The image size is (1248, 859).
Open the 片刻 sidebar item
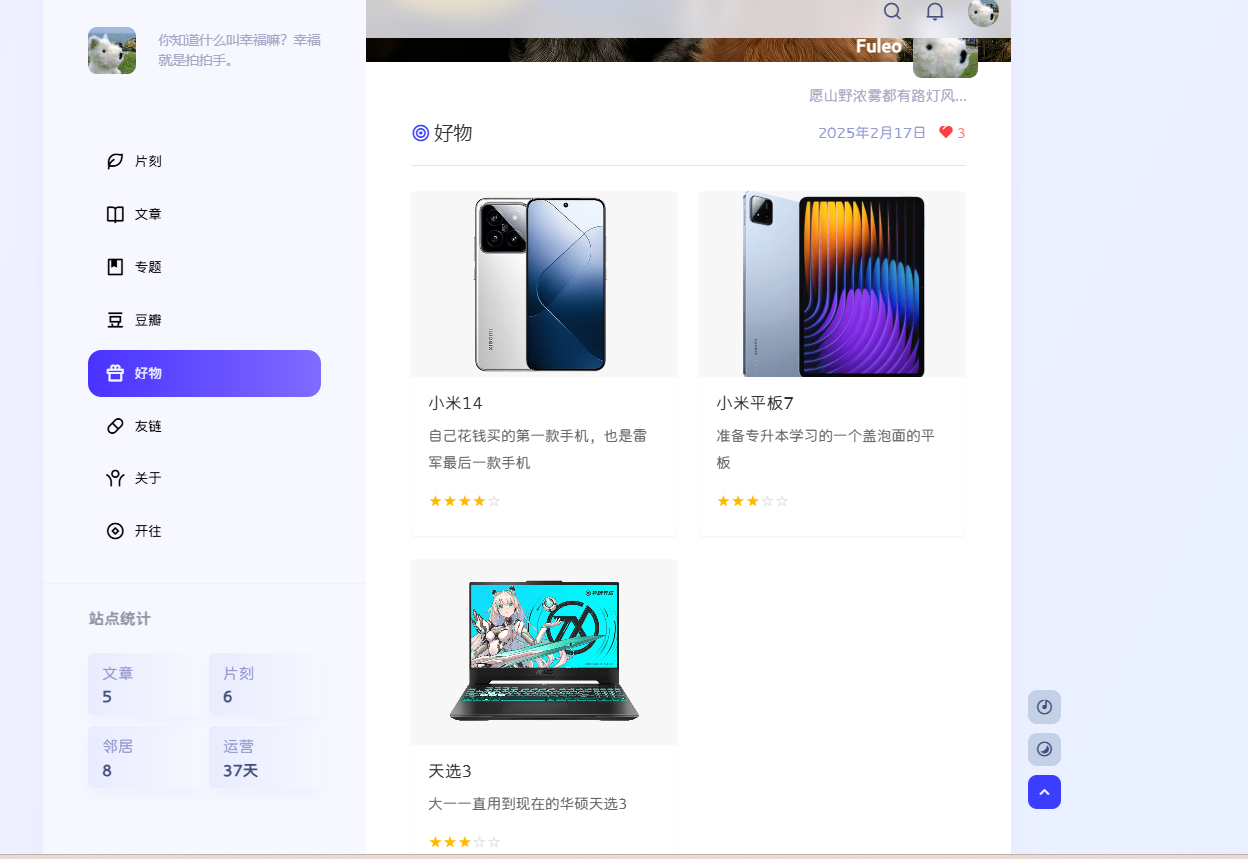[x=204, y=161]
